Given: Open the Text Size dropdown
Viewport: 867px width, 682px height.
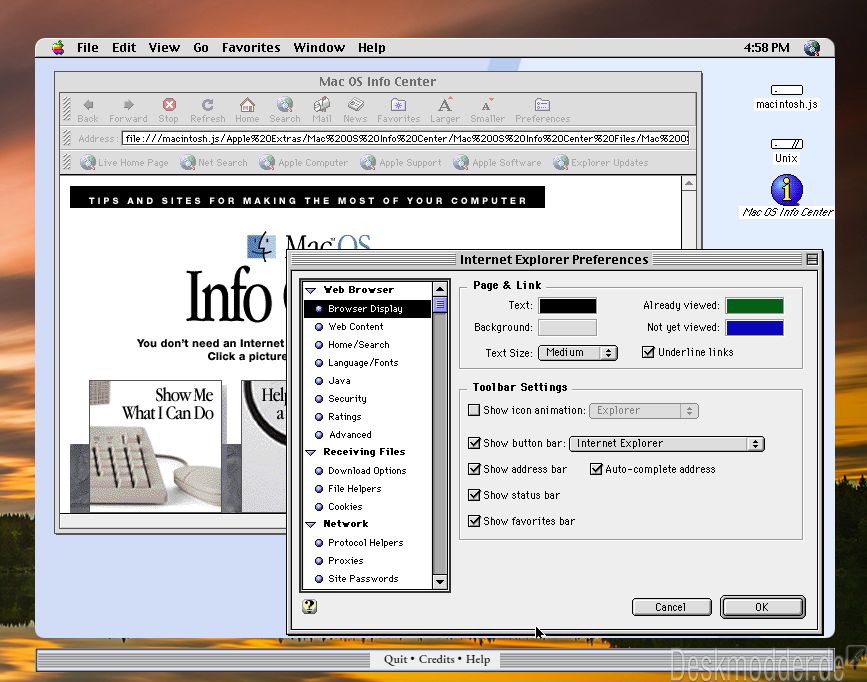Looking at the screenshot, I should pos(578,352).
